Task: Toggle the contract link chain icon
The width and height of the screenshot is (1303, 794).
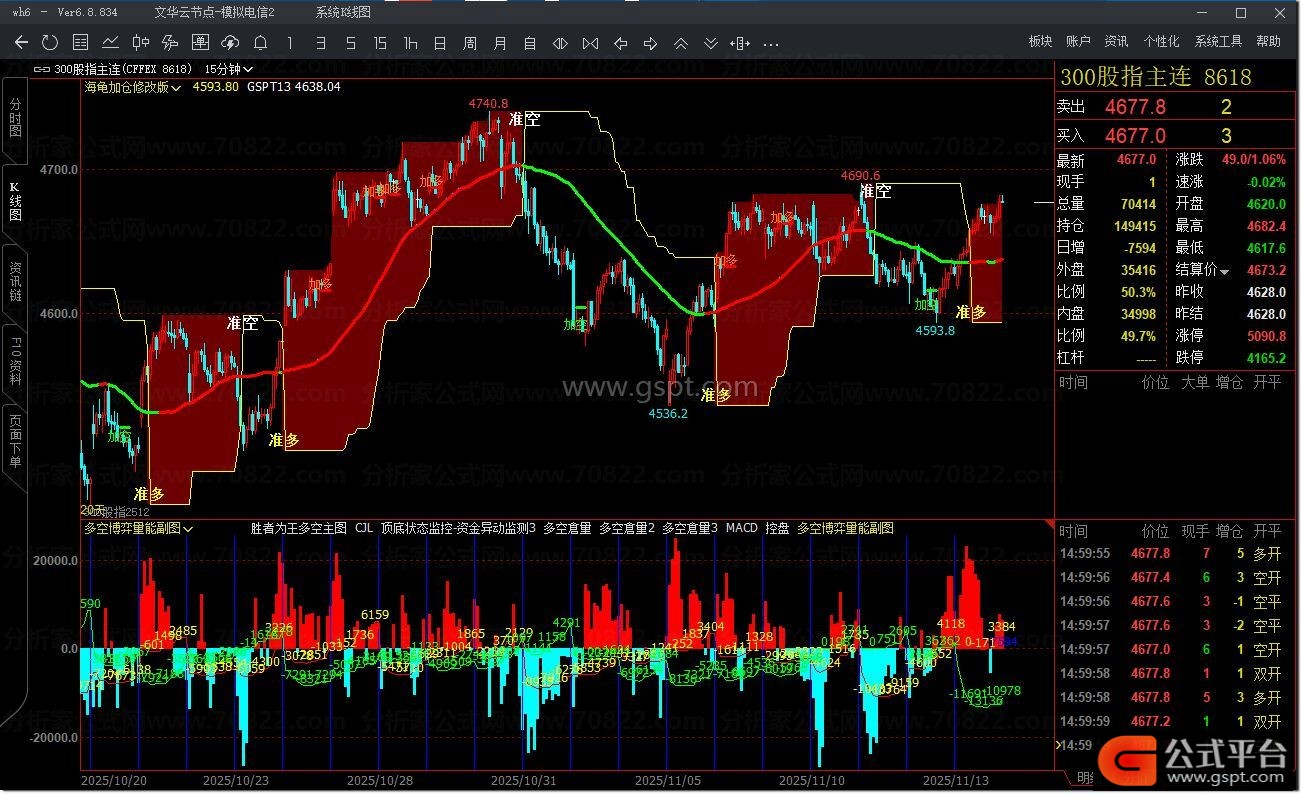Action: (x=40, y=70)
